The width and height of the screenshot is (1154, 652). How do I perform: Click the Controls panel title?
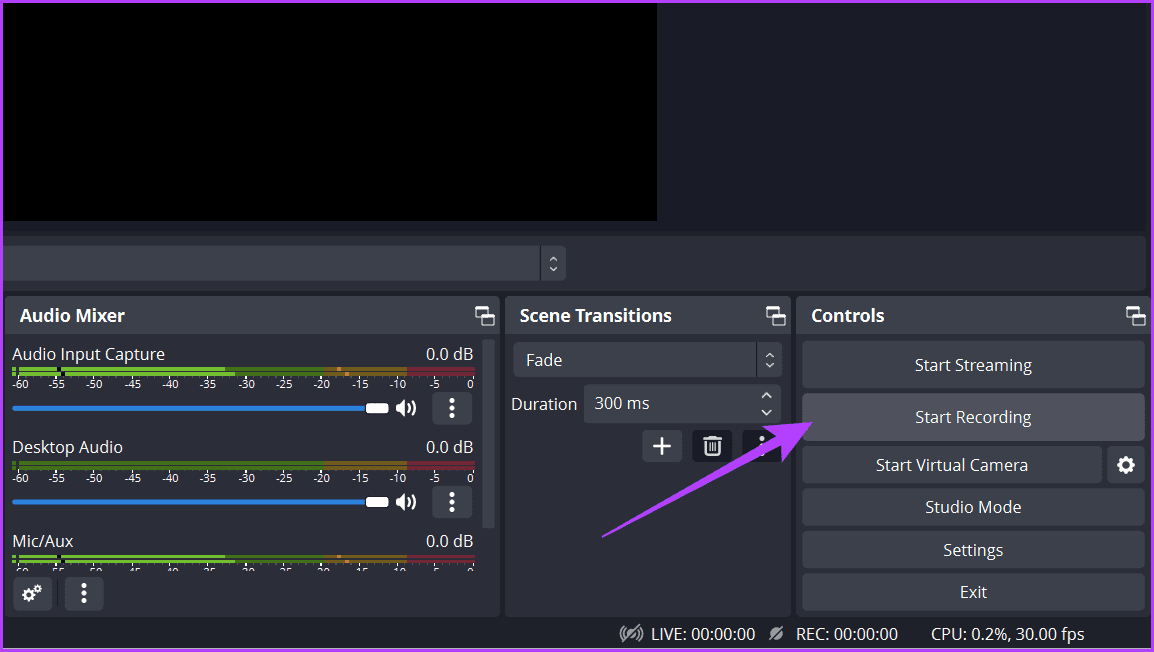tap(848, 316)
